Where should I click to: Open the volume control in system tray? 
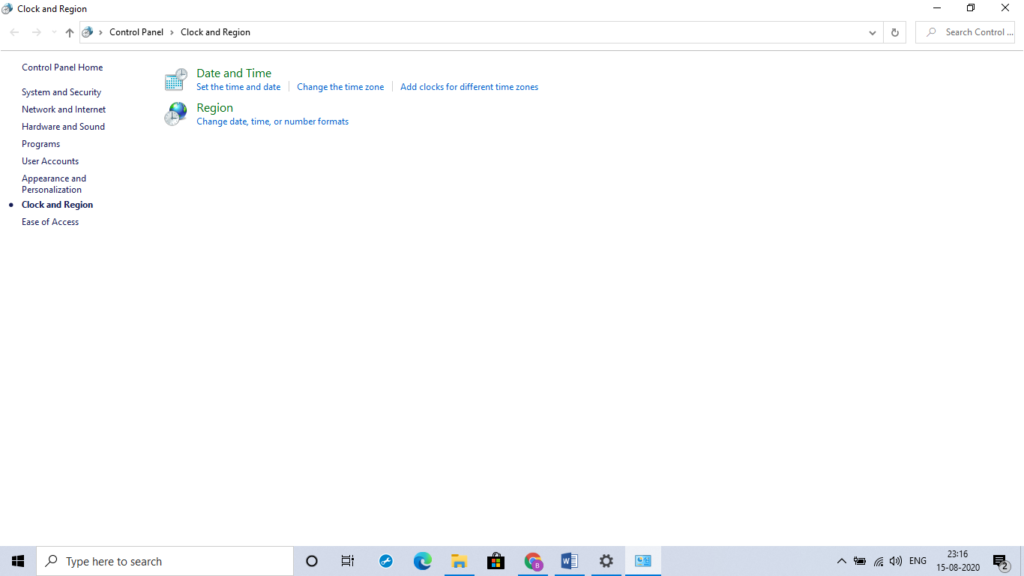click(895, 561)
